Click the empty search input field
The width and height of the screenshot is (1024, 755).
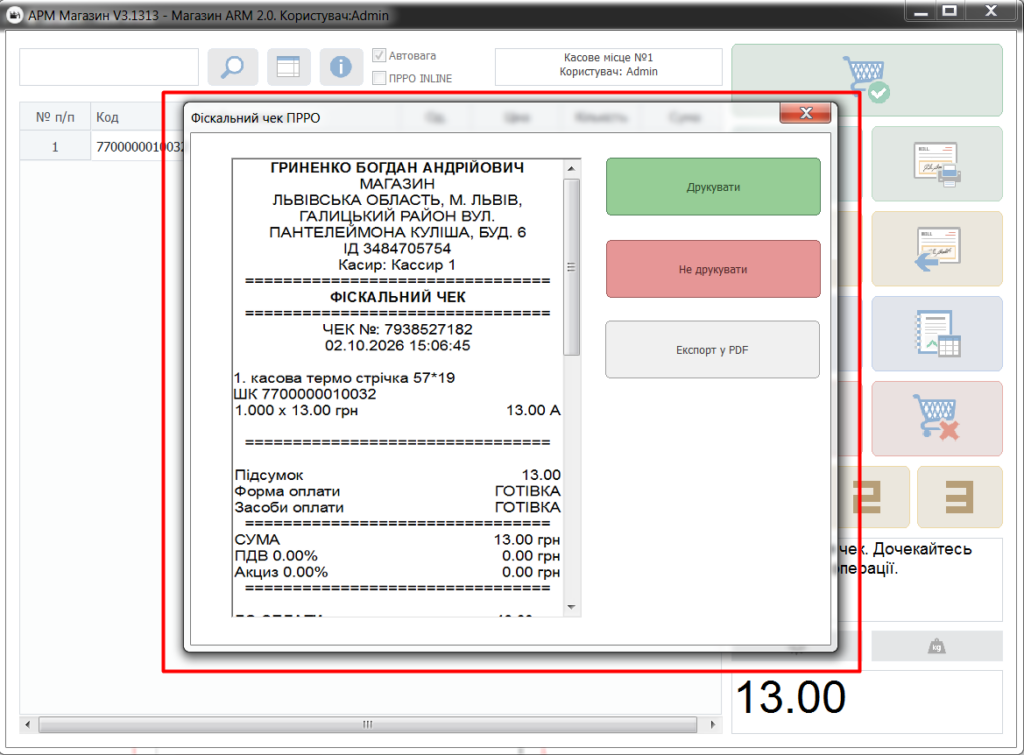(109, 67)
